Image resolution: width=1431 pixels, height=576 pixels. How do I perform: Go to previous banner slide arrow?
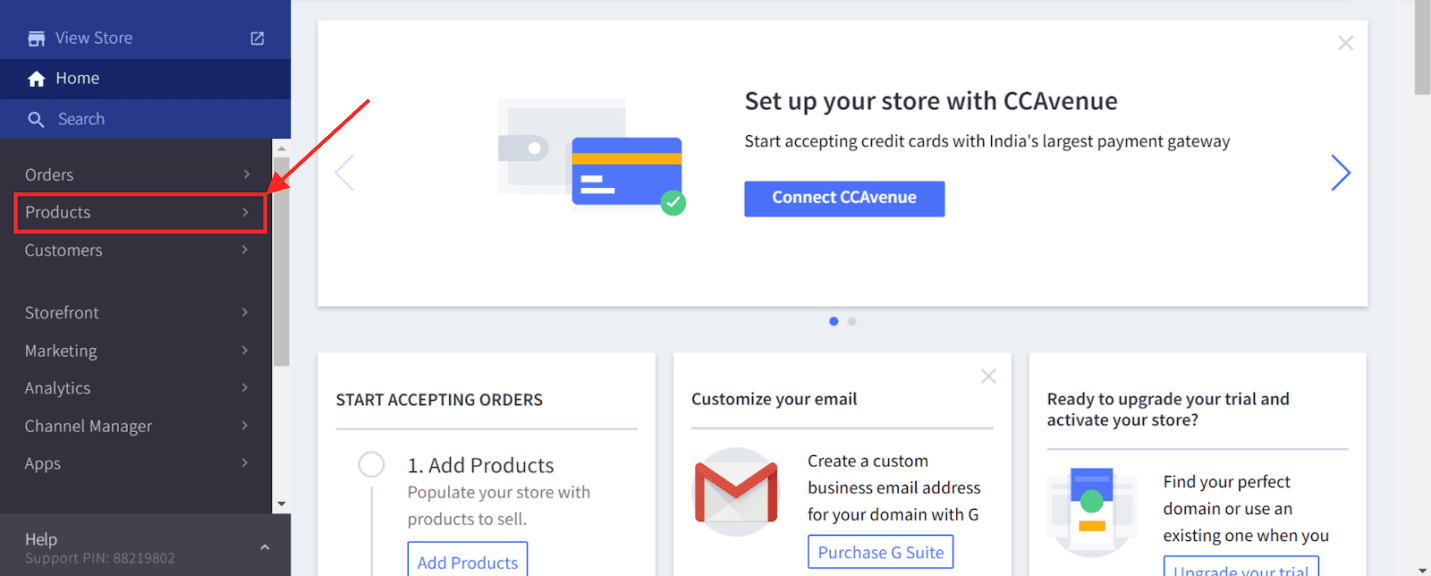(344, 173)
